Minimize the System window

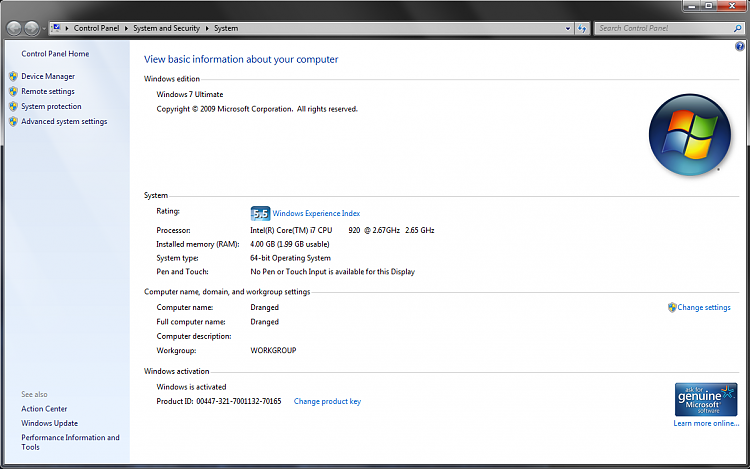point(692,6)
